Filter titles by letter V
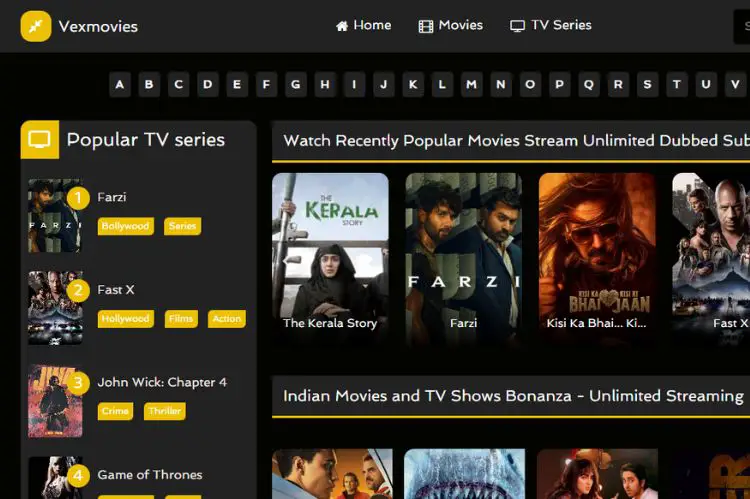Image resolution: width=750 pixels, height=499 pixels. click(x=736, y=85)
